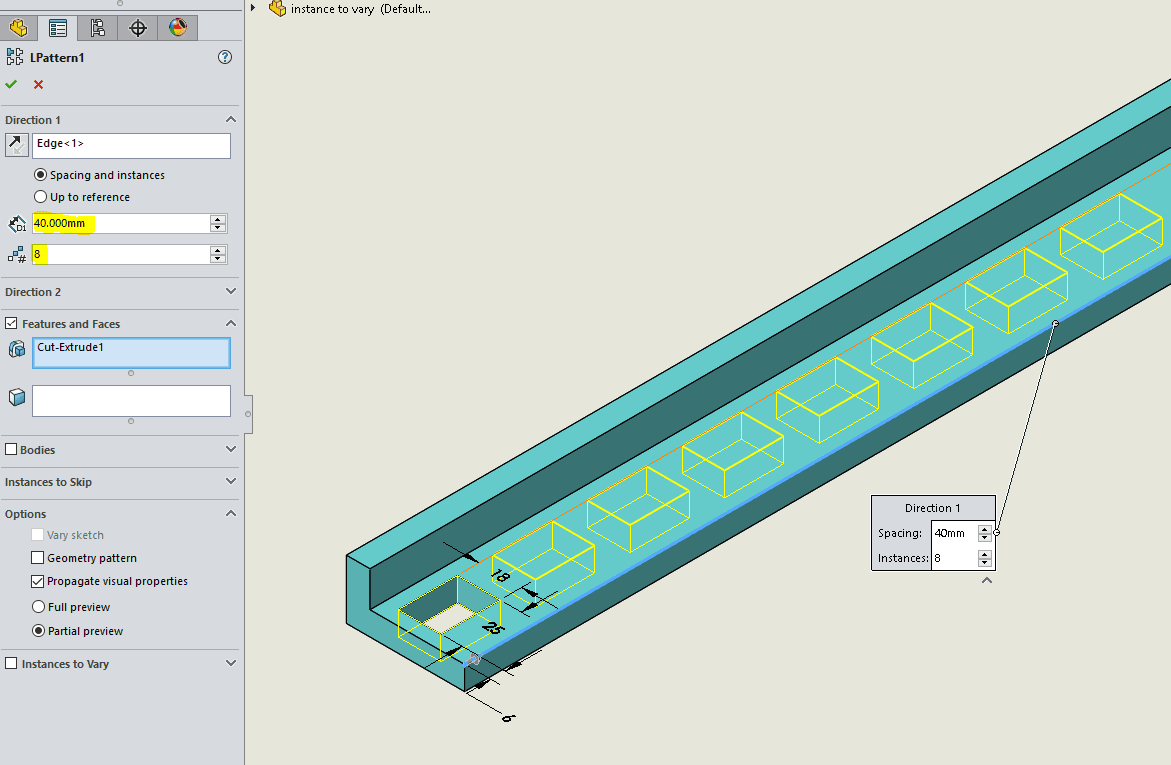Cancel the pattern with red X

click(38, 85)
